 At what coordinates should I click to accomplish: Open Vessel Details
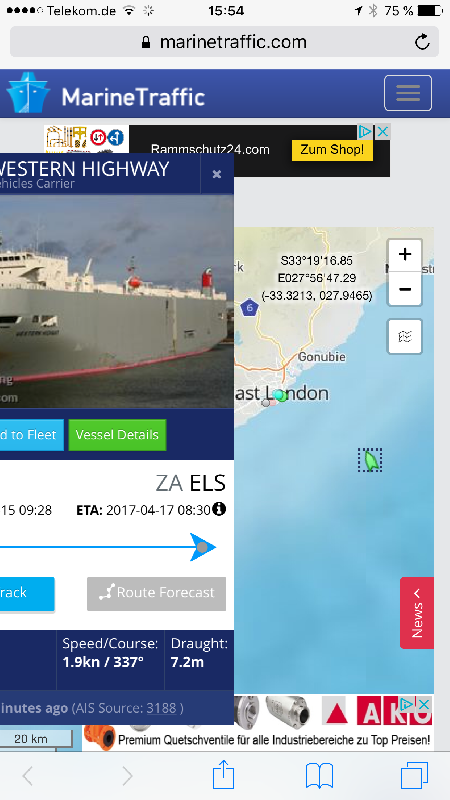[x=117, y=435]
